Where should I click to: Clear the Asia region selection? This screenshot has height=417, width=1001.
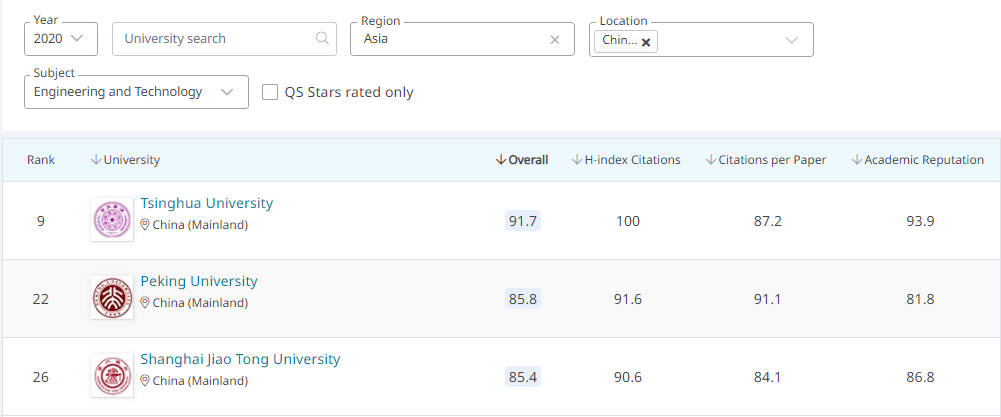coord(555,40)
